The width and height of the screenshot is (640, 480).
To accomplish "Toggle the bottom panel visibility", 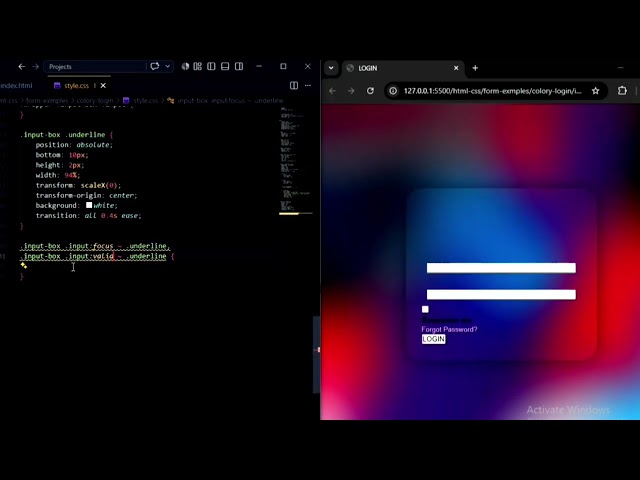I will pyautogui.click(x=225, y=67).
